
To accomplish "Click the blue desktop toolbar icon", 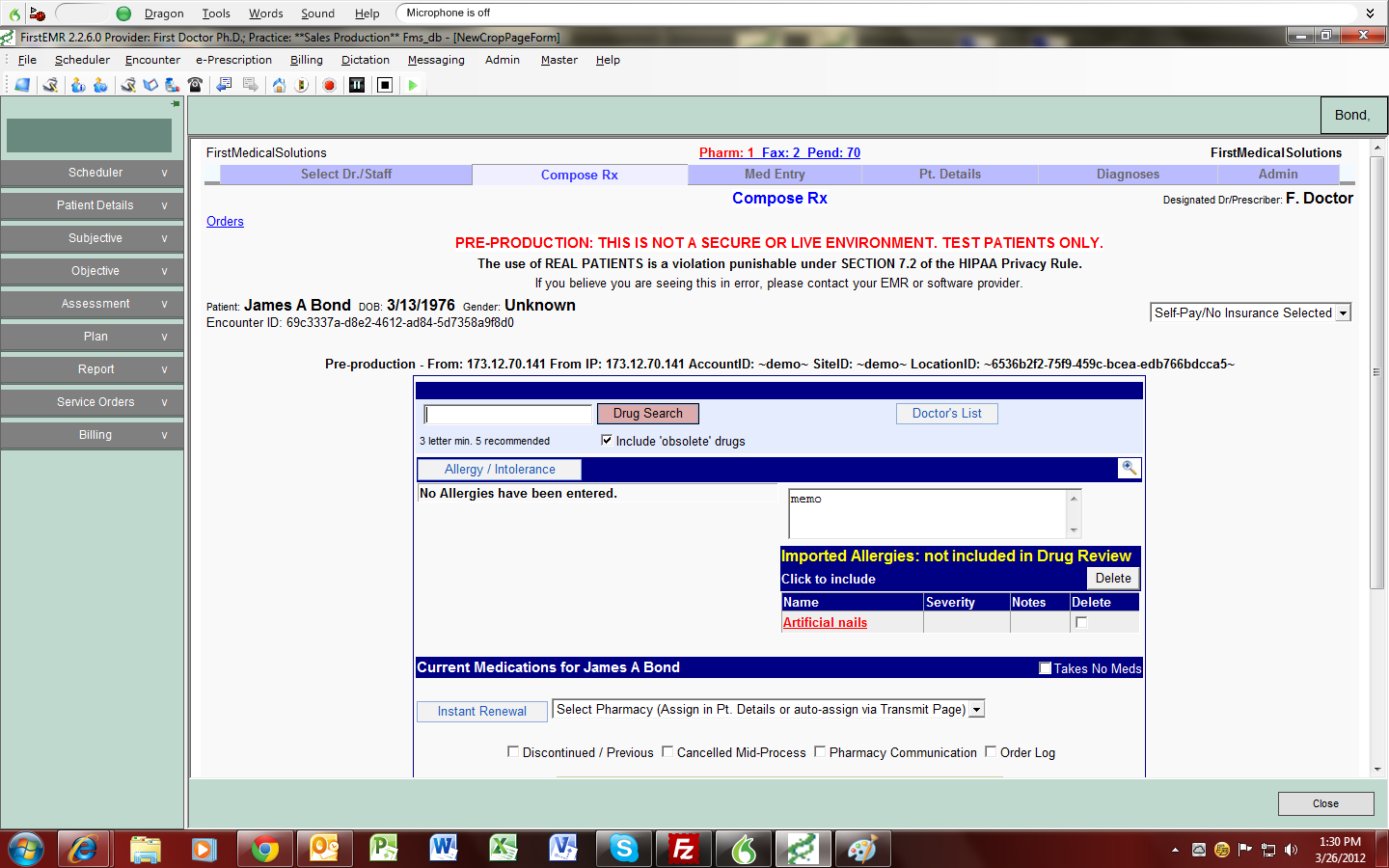I will [21, 85].
